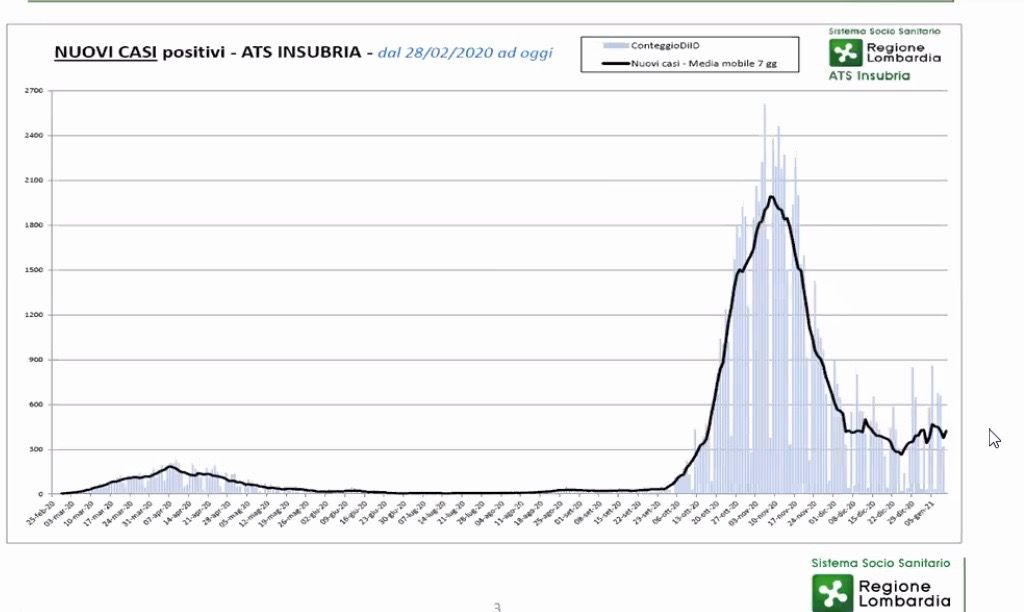Screen dimensions: 1024x612
Task: Click the 'ATS Insubria' green text label
Action: (869, 76)
